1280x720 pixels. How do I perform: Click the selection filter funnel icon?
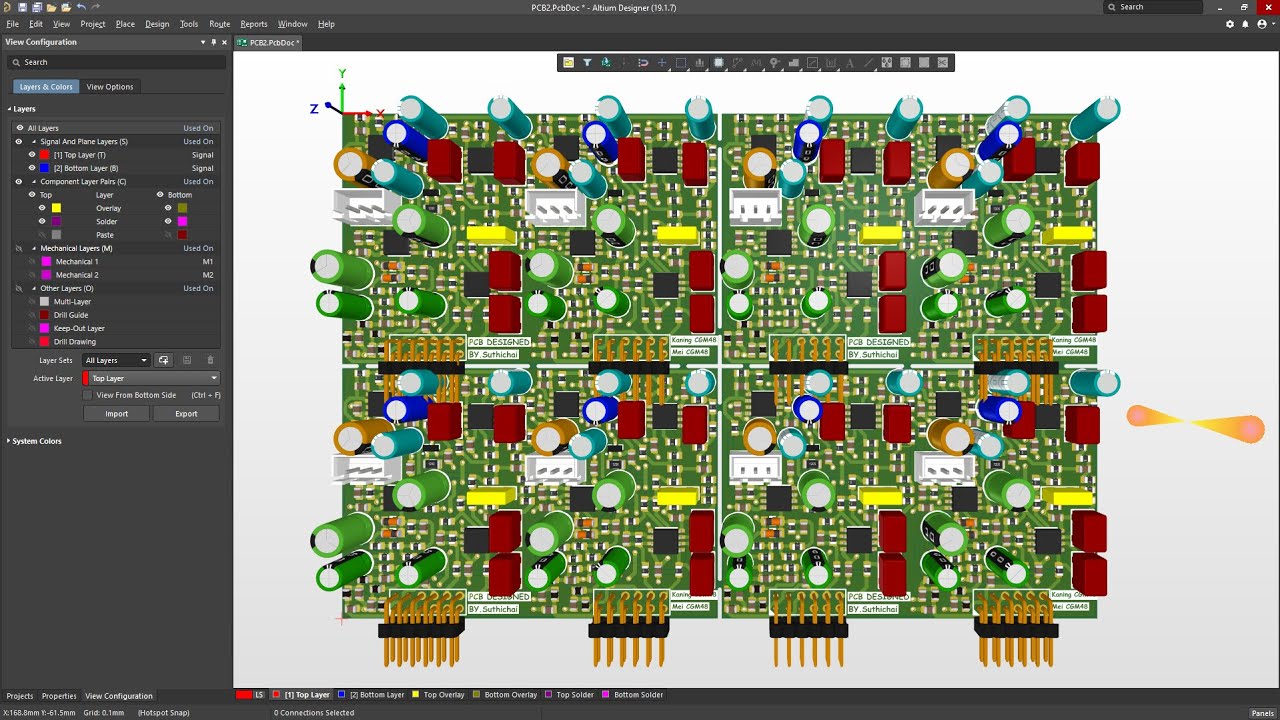click(587, 63)
